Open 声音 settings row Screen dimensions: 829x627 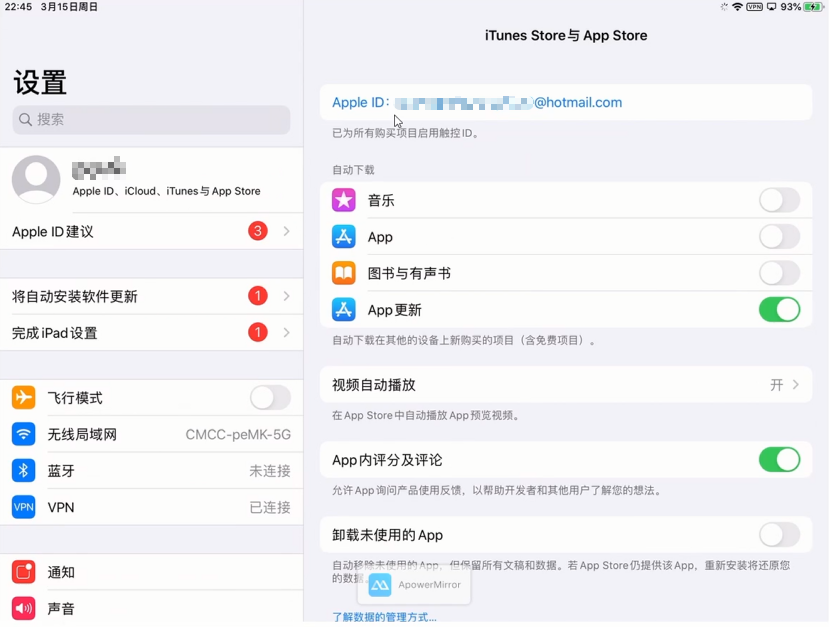coord(152,608)
